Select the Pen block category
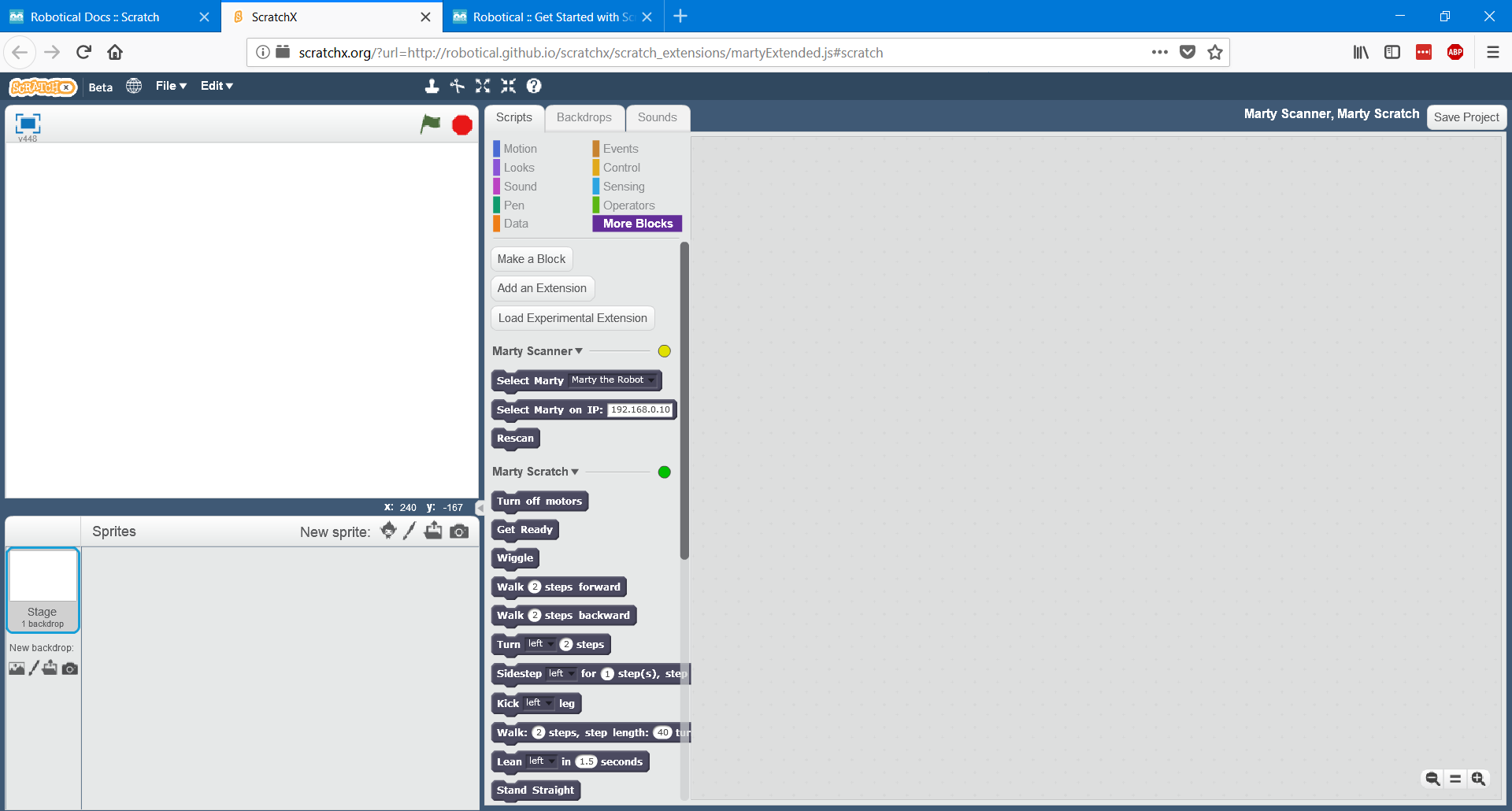 [513, 206]
